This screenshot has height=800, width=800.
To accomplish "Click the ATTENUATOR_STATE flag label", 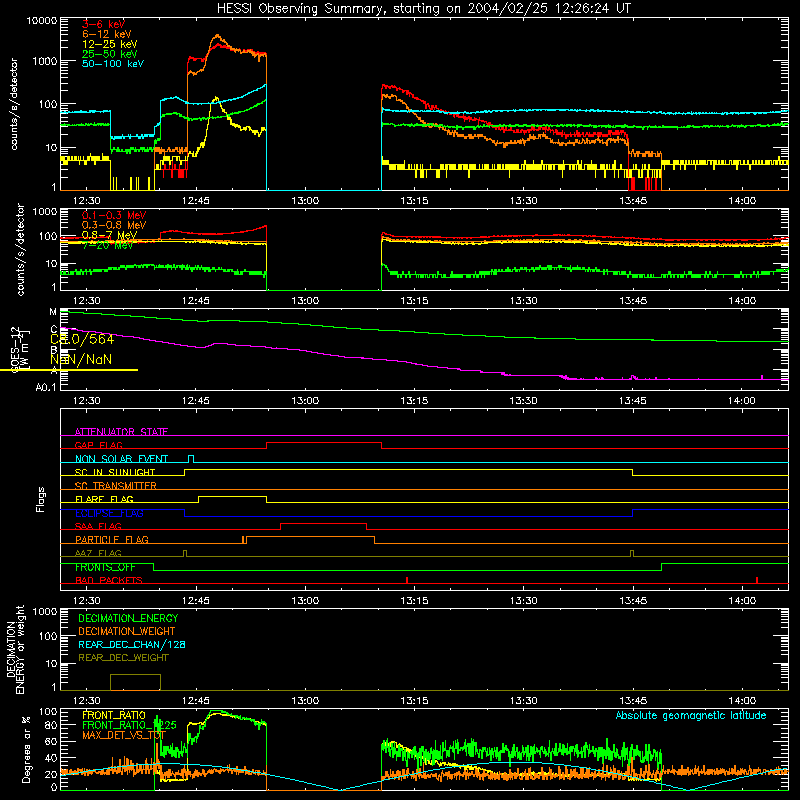I will 121,432.
